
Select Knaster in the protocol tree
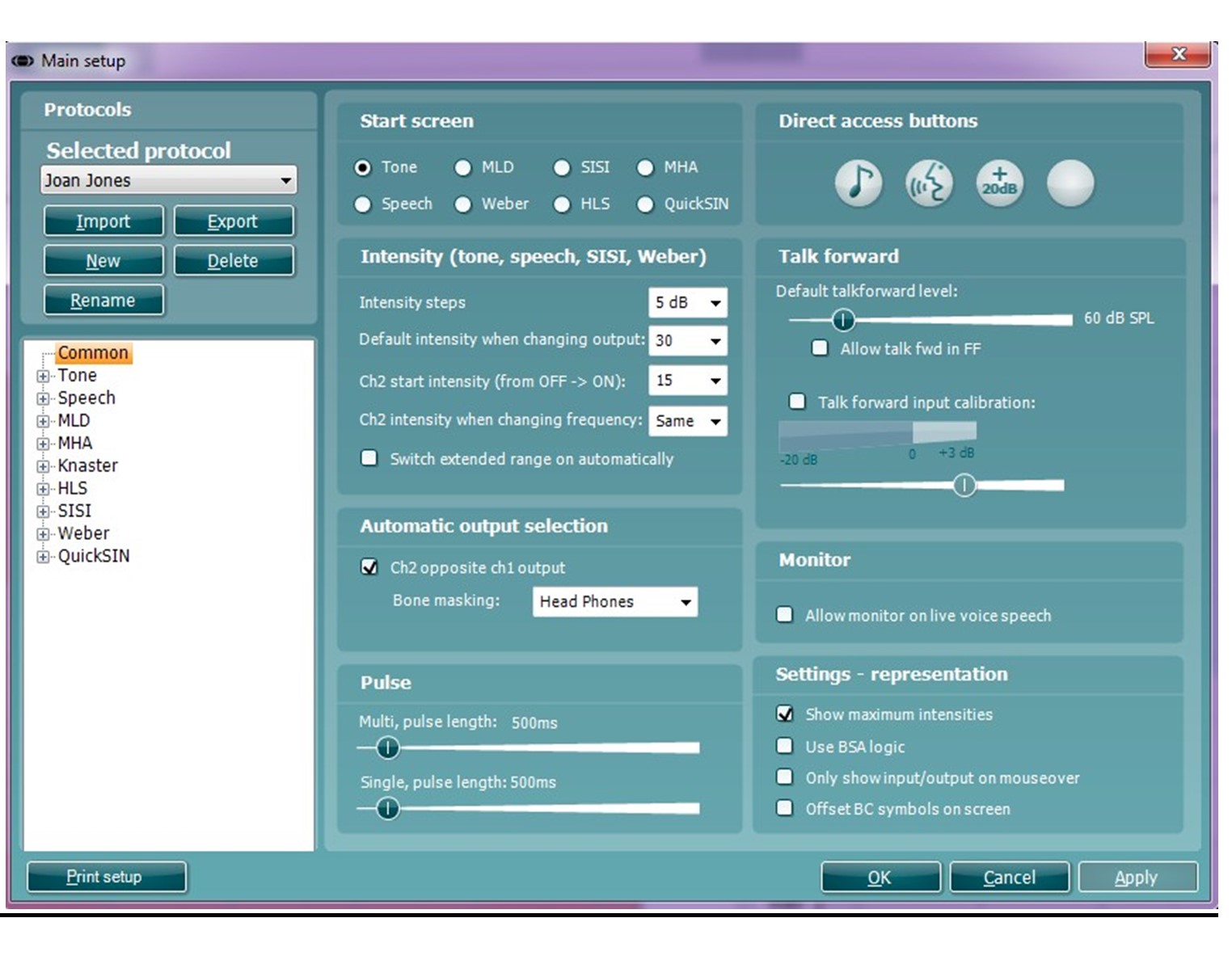click(87, 466)
